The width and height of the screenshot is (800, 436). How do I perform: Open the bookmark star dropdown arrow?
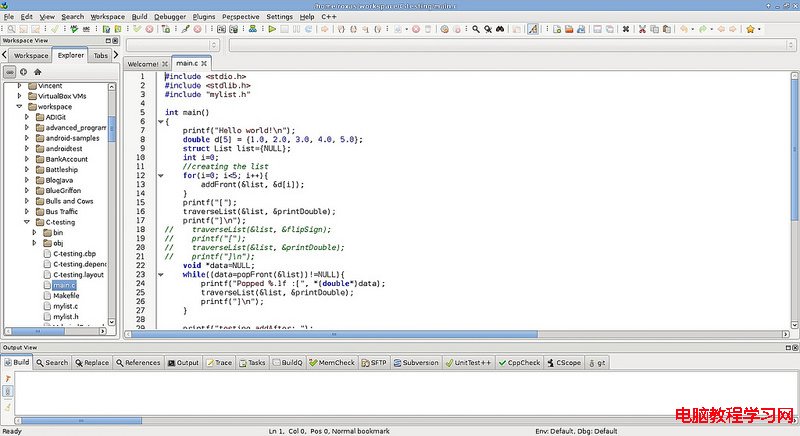tap(759, 29)
